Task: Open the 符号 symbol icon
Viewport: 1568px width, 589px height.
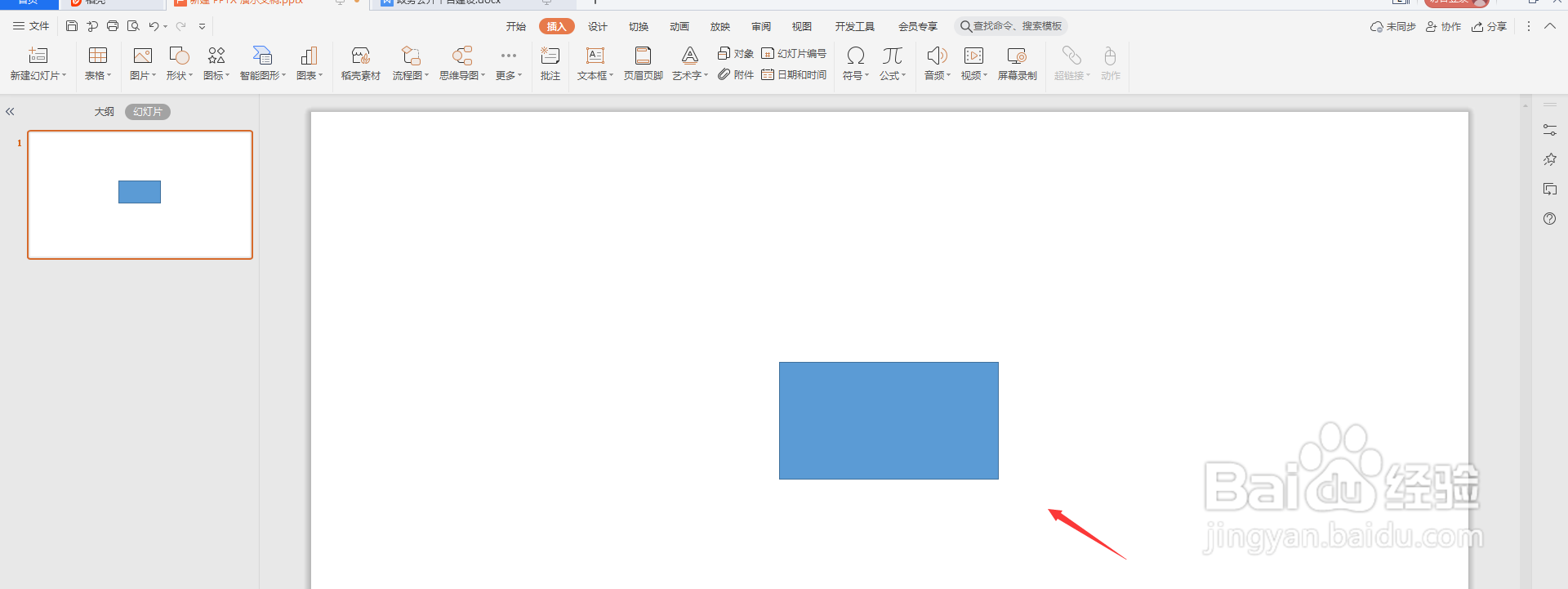Action: (856, 56)
